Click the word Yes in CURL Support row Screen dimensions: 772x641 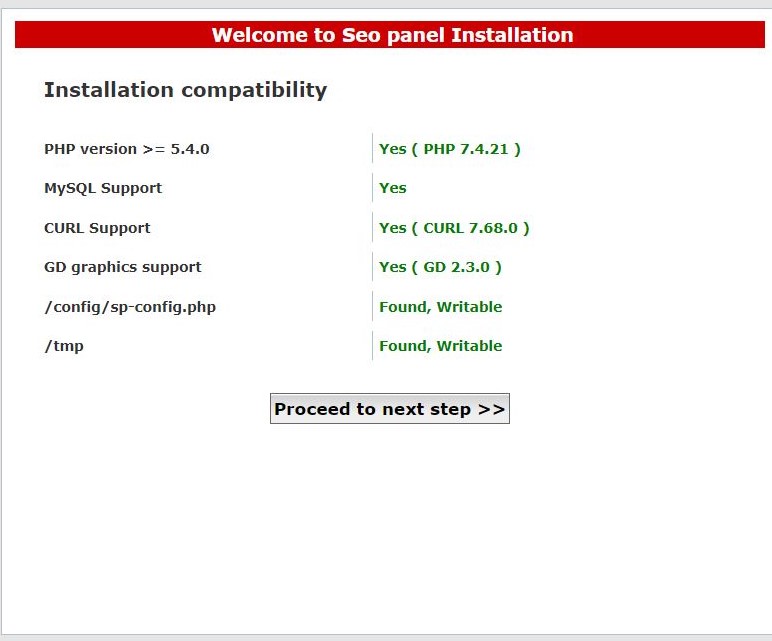[x=392, y=228]
